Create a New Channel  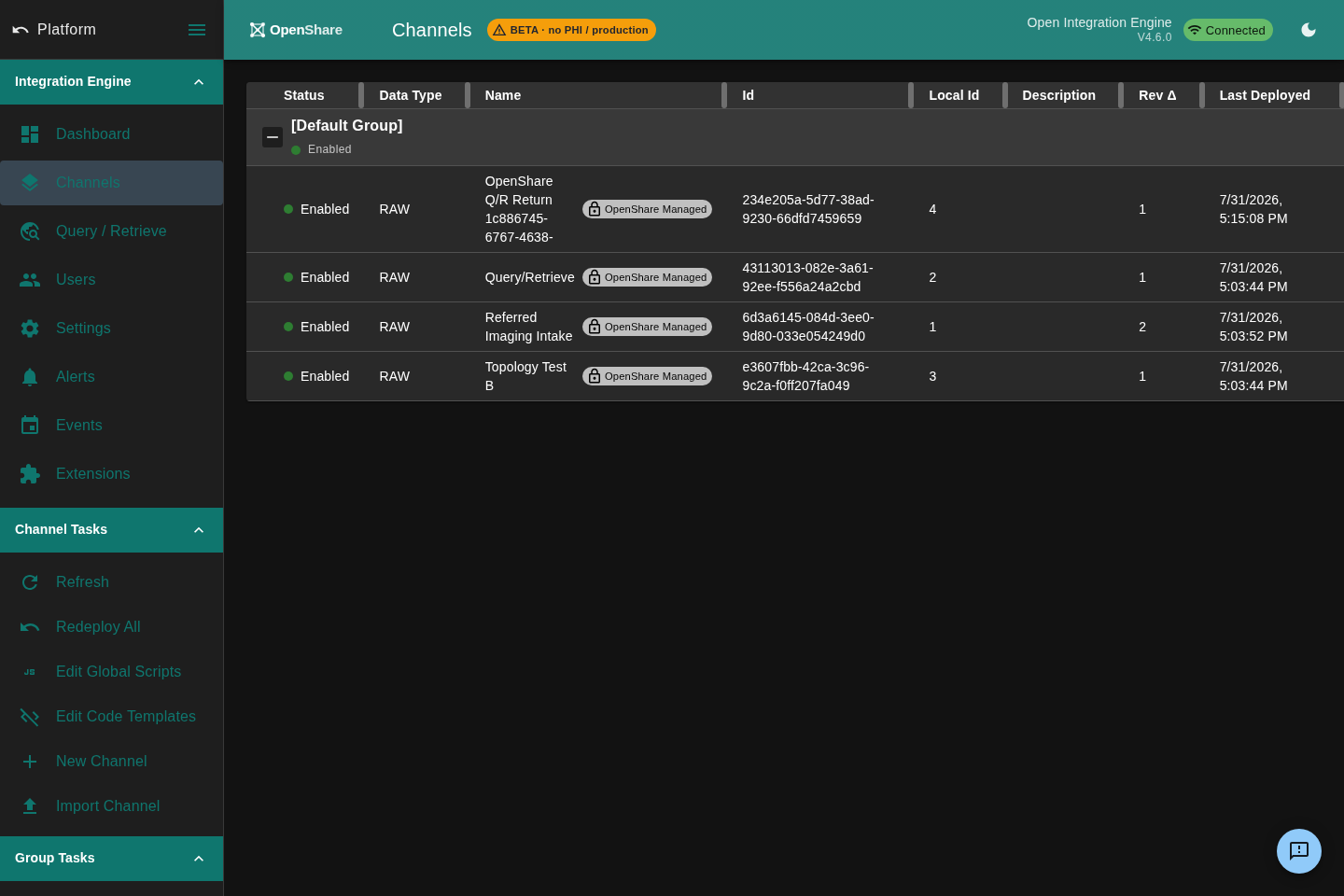pyautogui.click(x=111, y=762)
